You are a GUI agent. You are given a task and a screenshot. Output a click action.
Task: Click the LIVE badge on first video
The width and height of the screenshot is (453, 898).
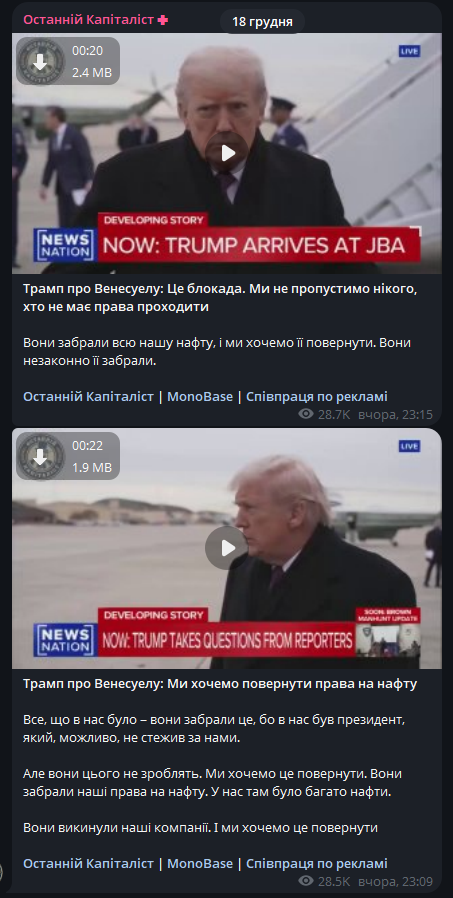409,51
